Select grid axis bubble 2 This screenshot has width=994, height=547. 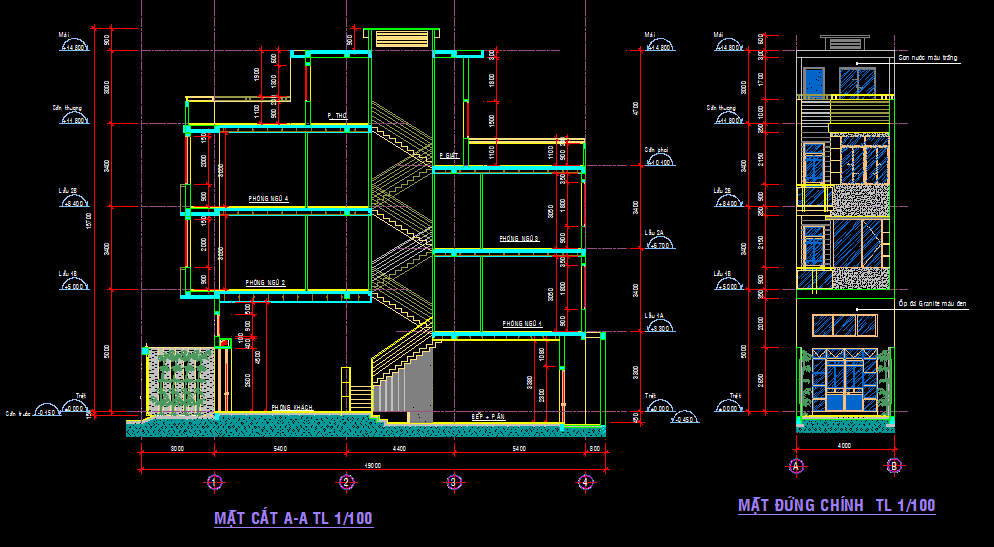345,482
